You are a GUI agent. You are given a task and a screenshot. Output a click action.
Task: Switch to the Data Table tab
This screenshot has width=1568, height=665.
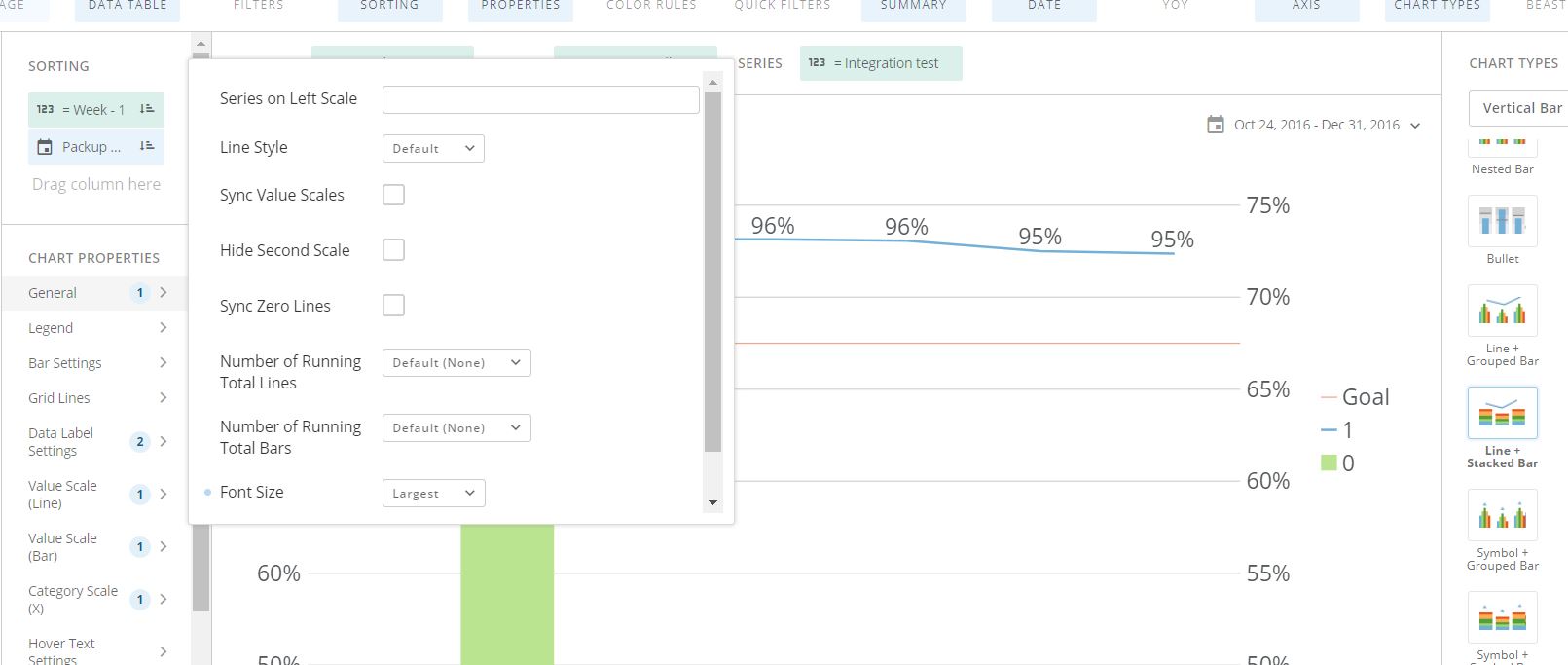[128, 8]
